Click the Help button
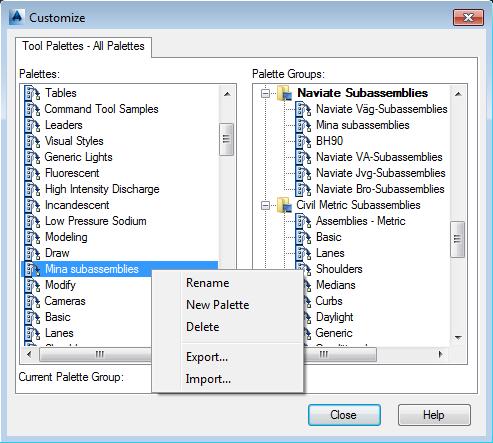The width and height of the screenshot is (493, 443). coord(434,415)
